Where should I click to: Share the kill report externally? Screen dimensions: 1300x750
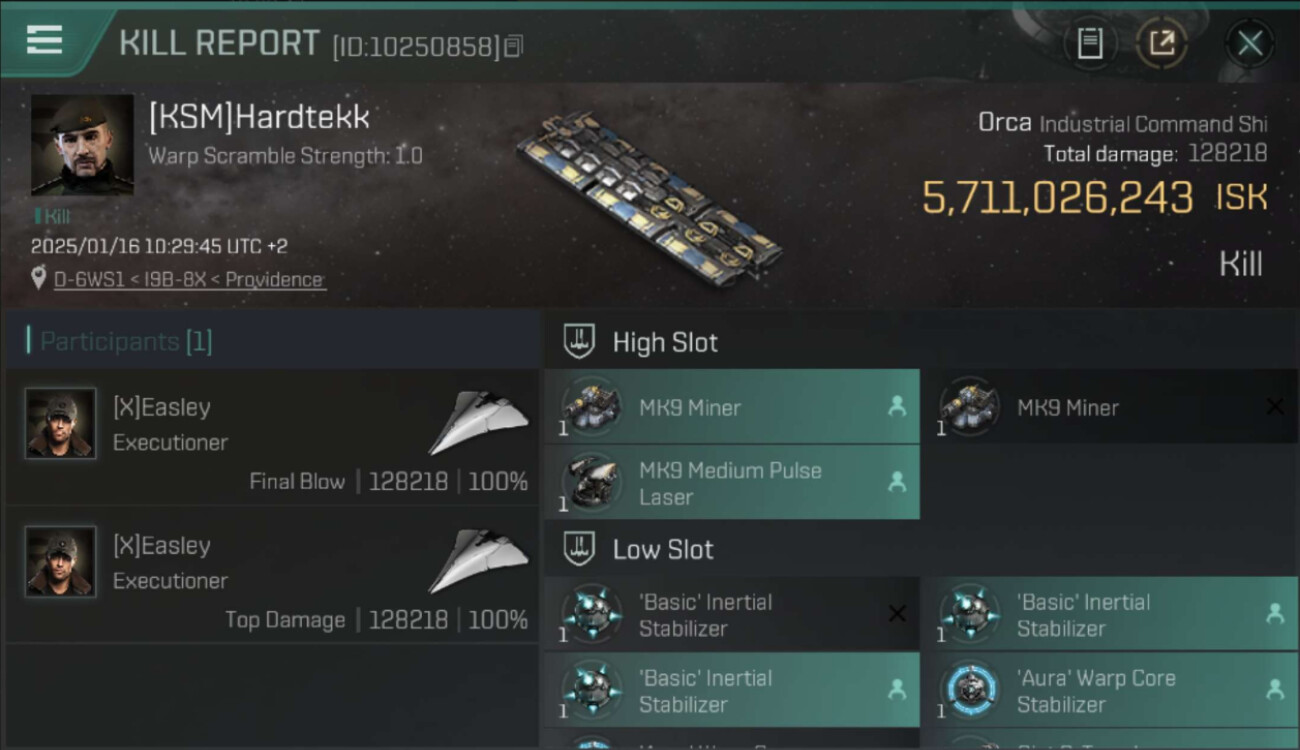(1162, 43)
